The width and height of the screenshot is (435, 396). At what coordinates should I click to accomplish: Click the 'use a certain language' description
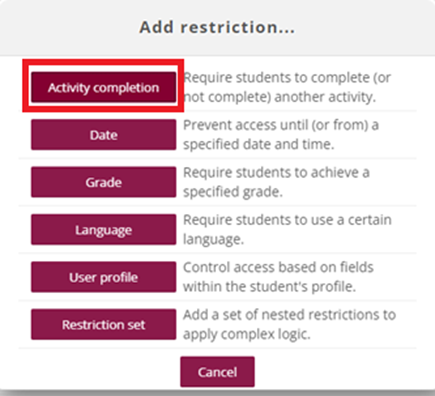[x=287, y=229]
